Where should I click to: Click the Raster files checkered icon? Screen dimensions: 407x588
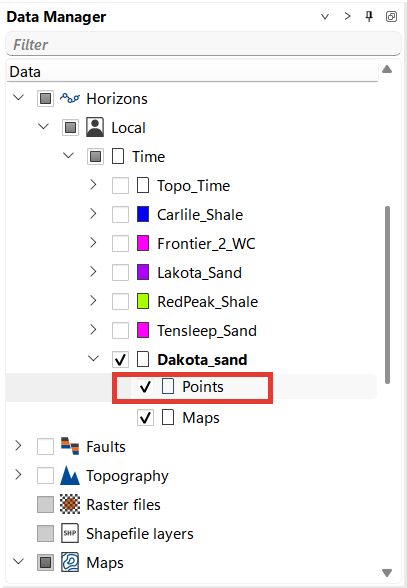[70, 504]
